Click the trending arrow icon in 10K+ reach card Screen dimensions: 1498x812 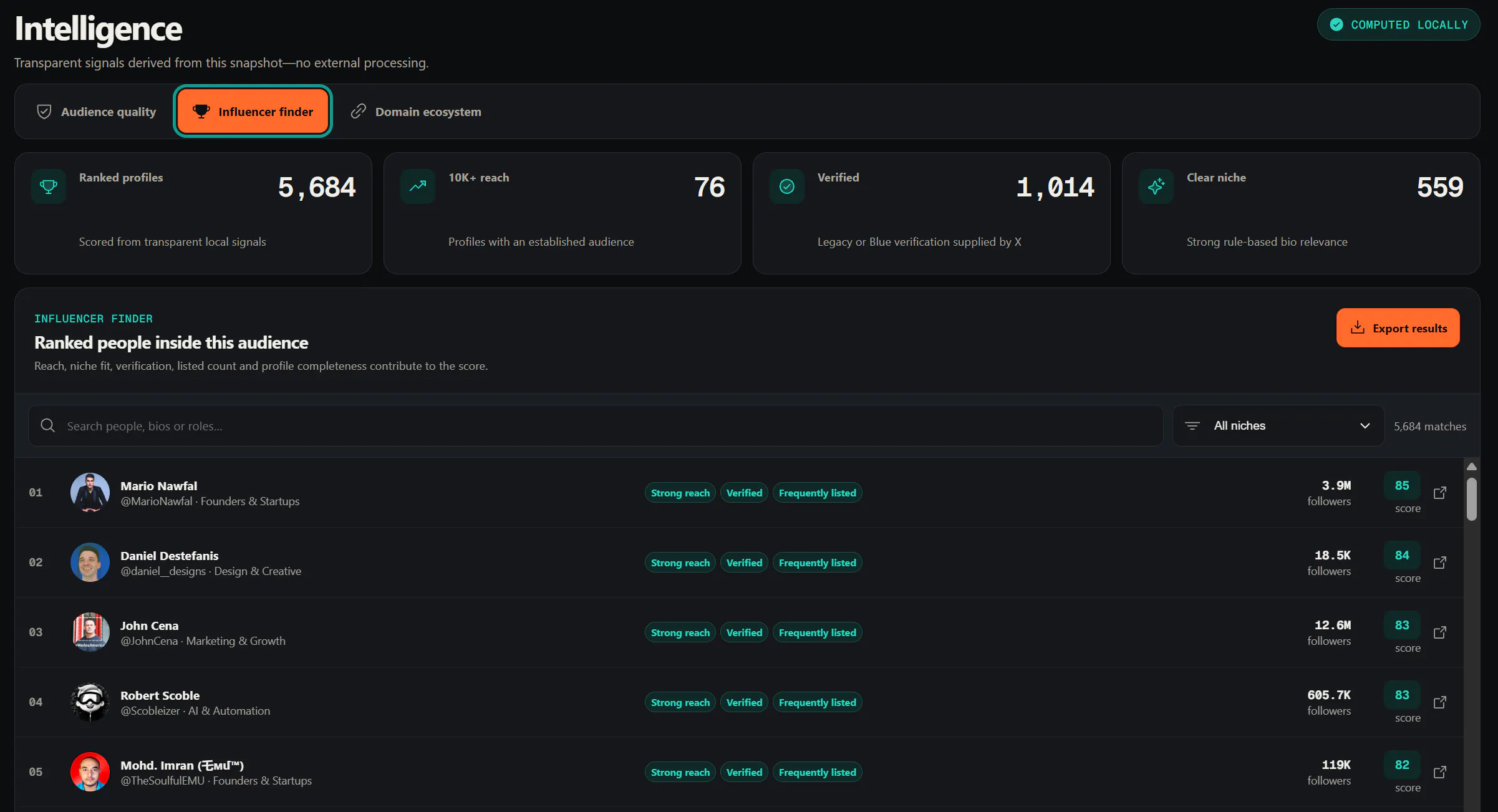pos(418,186)
